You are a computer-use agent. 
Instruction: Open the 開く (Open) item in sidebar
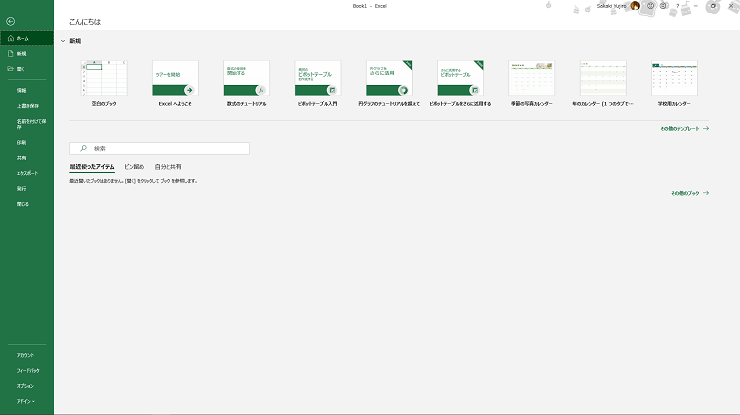pyautogui.click(x=27, y=69)
